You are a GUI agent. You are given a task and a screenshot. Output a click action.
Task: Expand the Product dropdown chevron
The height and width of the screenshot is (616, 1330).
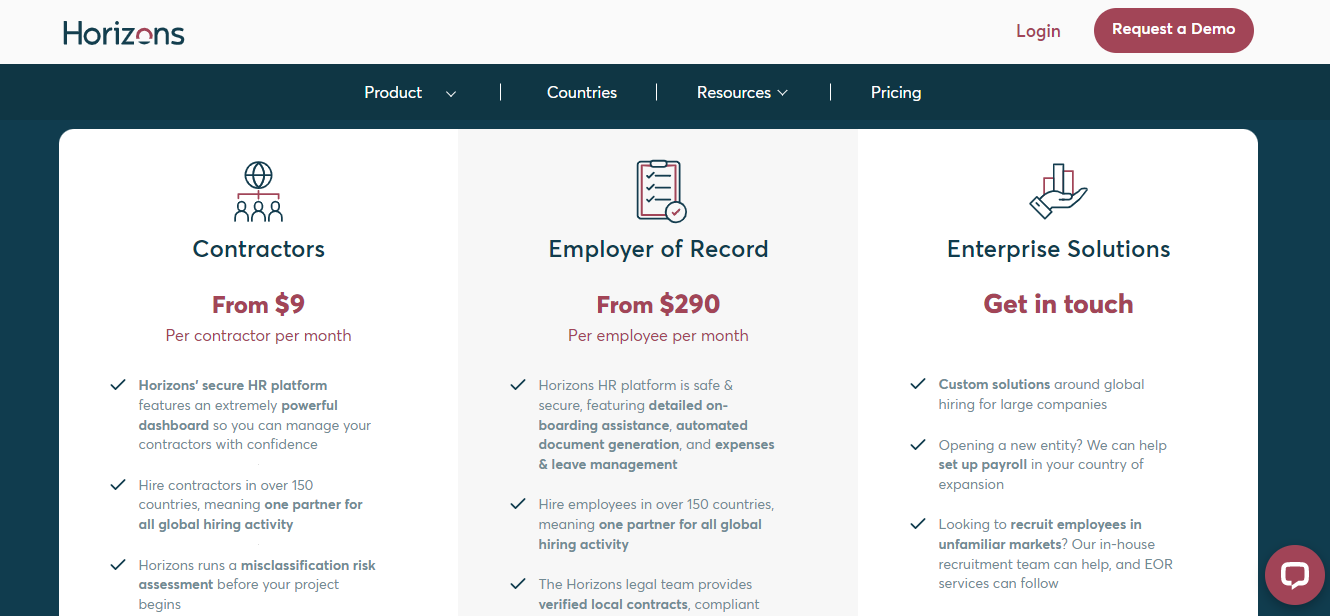451,93
